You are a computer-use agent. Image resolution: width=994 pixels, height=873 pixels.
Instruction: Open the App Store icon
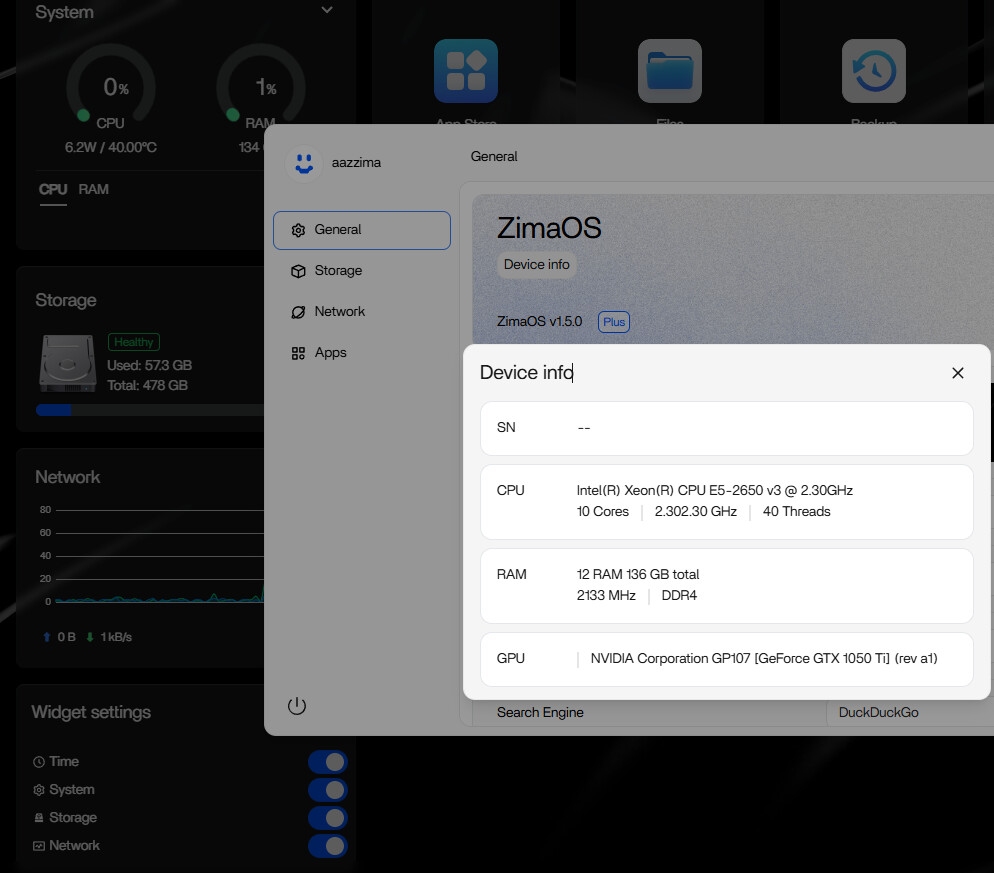[x=465, y=71]
